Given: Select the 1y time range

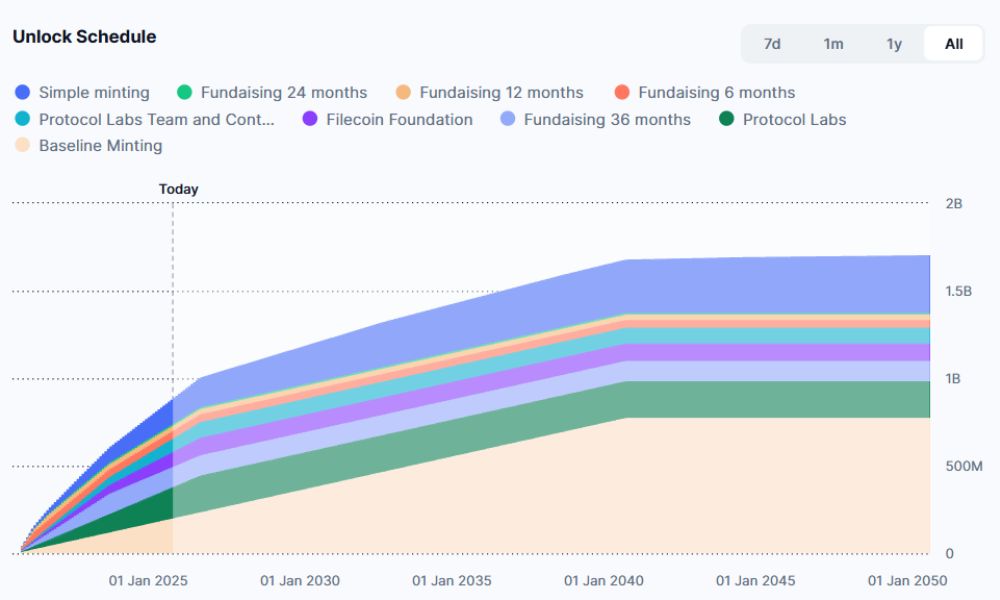Looking at the screenshot, I should point(894,44).
